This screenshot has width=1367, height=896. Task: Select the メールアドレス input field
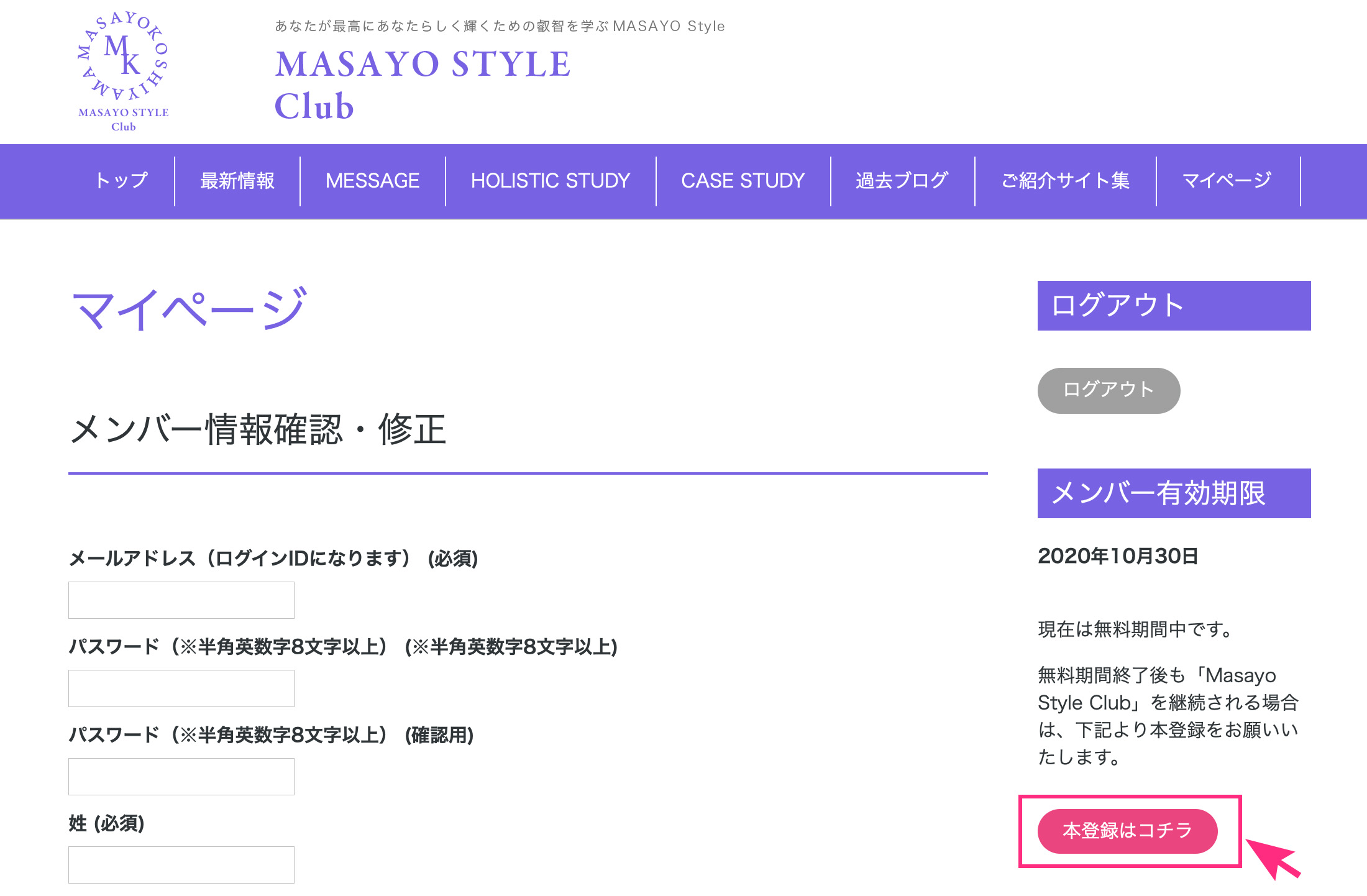181,600
